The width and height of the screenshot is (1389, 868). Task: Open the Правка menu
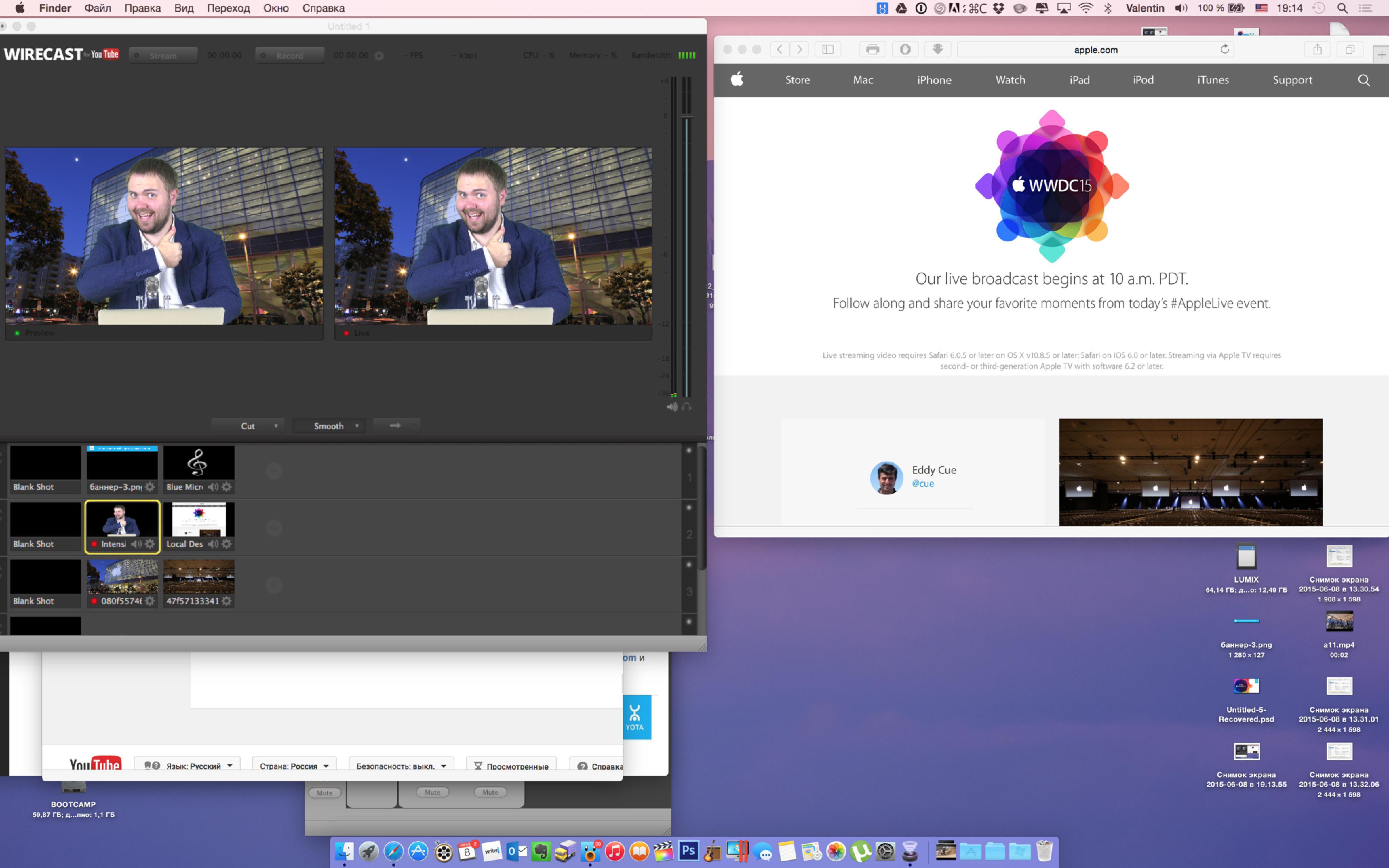pyautogui.click(x=142, y=8)
